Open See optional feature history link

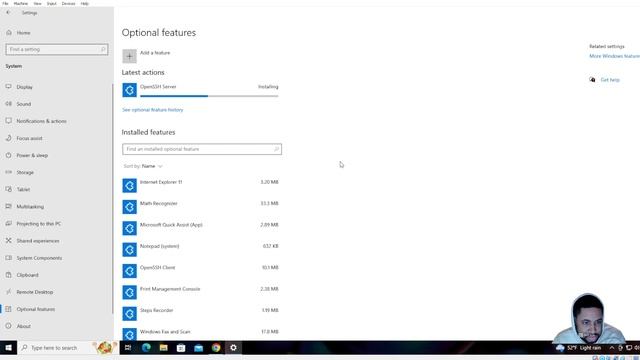click(x=153, y=110)
